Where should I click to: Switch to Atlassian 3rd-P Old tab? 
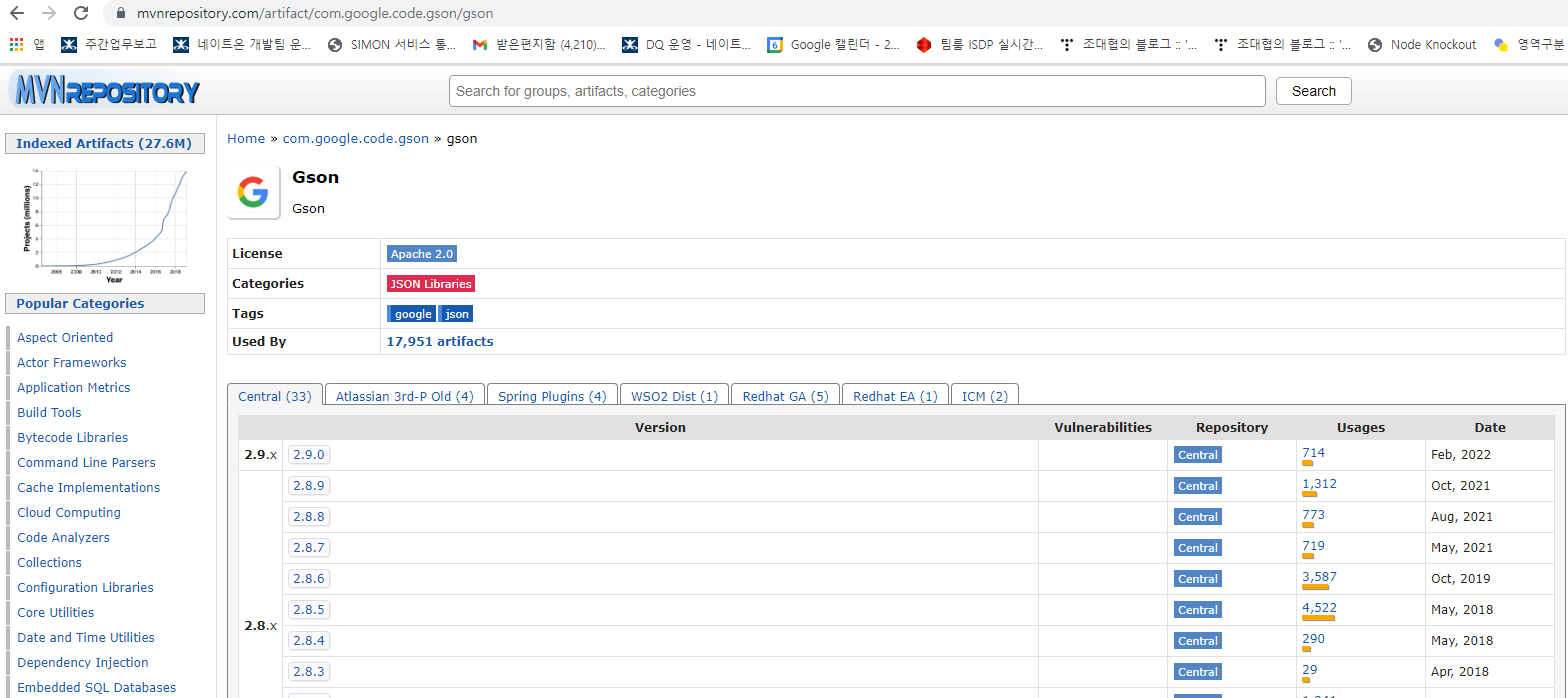tap(405, 396)
